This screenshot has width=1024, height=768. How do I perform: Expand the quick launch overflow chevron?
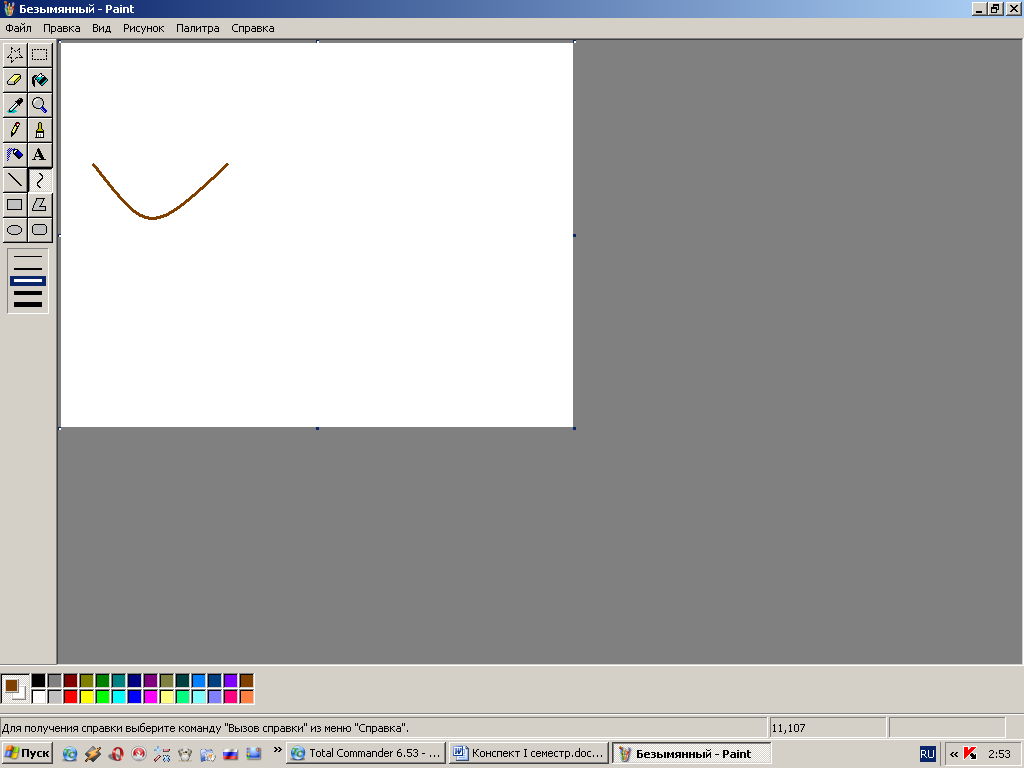click(277, 750)
